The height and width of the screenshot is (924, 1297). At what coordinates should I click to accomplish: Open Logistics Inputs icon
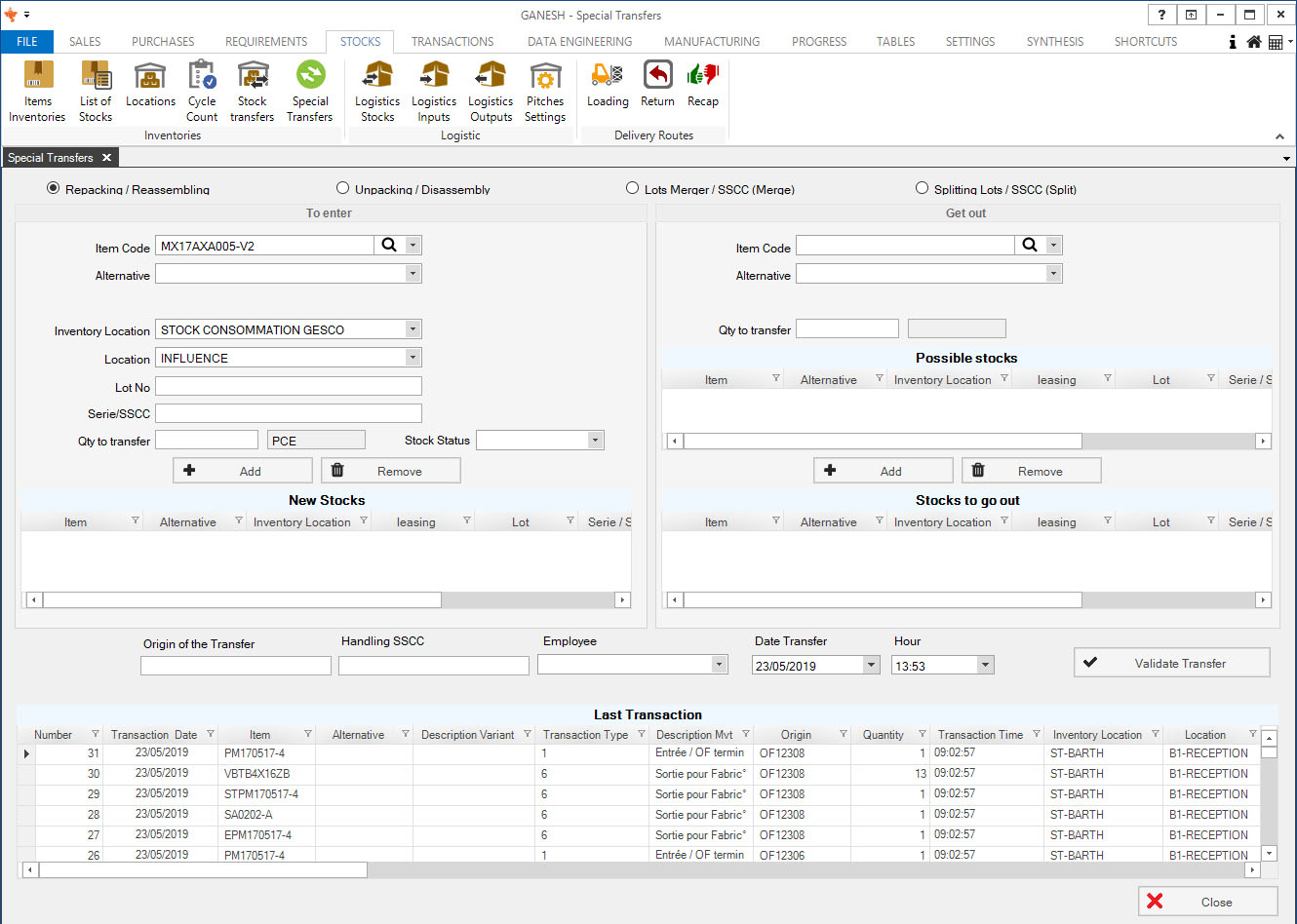tap(434, 91)
